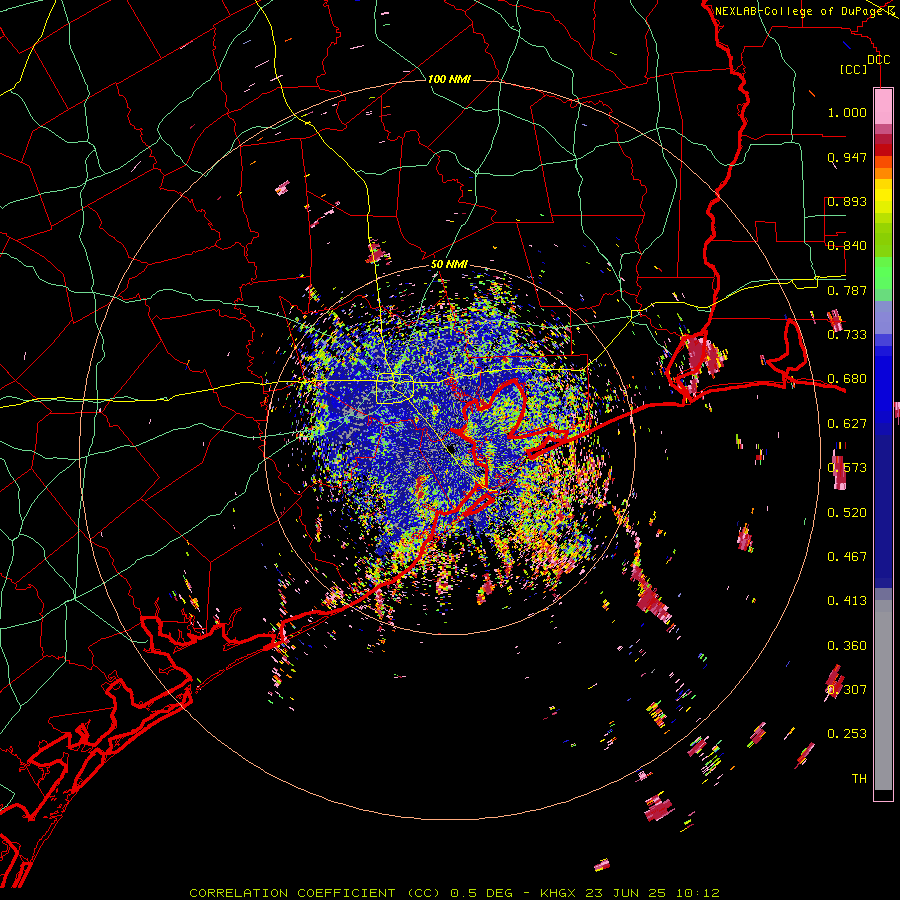
Task: Select the 0.680 color scale value
Action: tap(847, 379)
